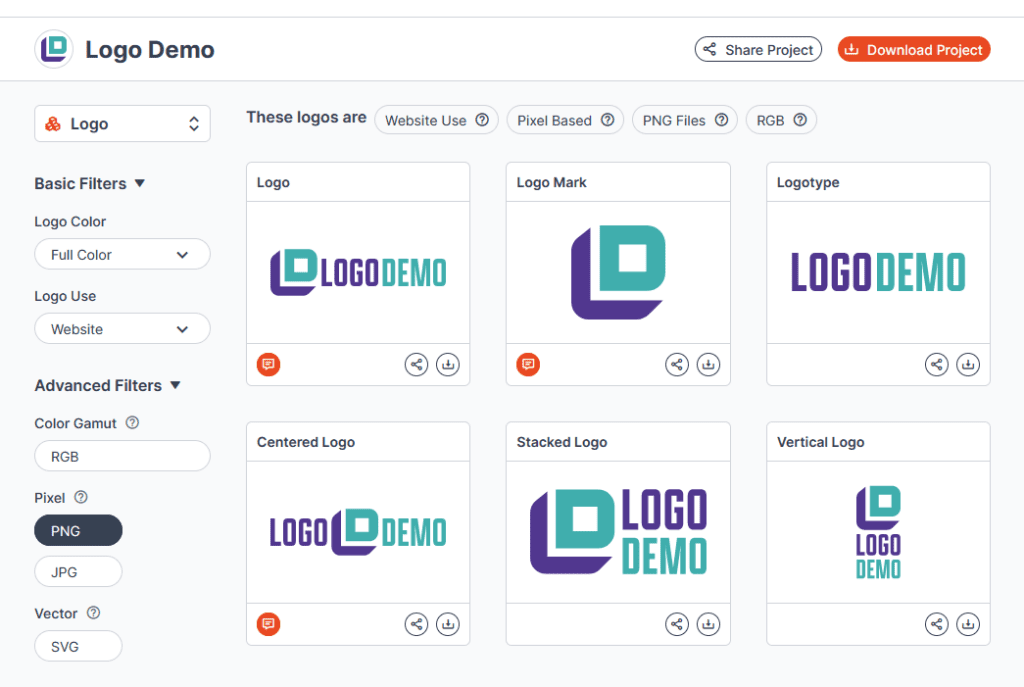Download the Centered Logo image

(447, 623)
